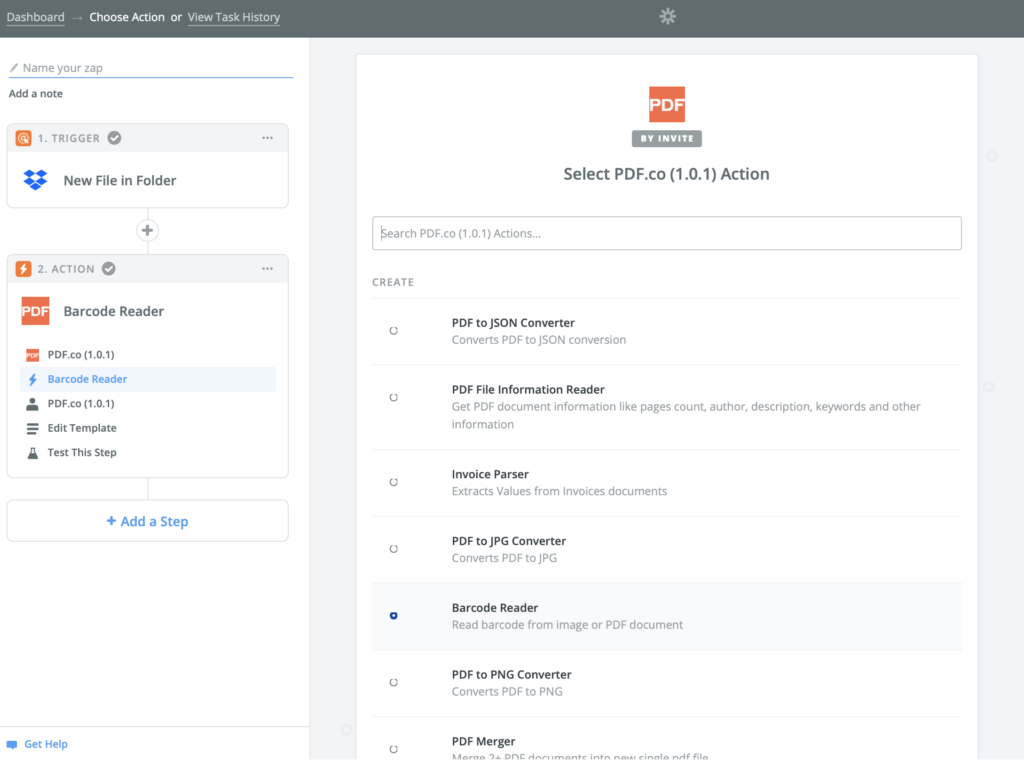Viewport: 1024px width, 760px height.
Task: Click the PDF to PNG Converter title
Action: click(511, 674)
